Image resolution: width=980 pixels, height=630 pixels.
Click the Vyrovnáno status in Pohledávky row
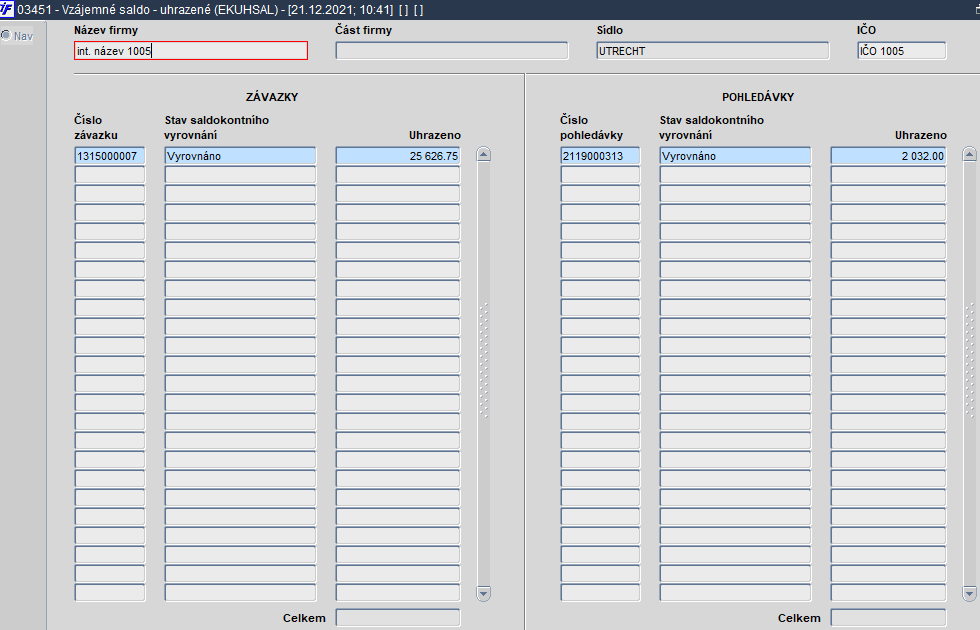pyautogui.click(x=735, y=156)
